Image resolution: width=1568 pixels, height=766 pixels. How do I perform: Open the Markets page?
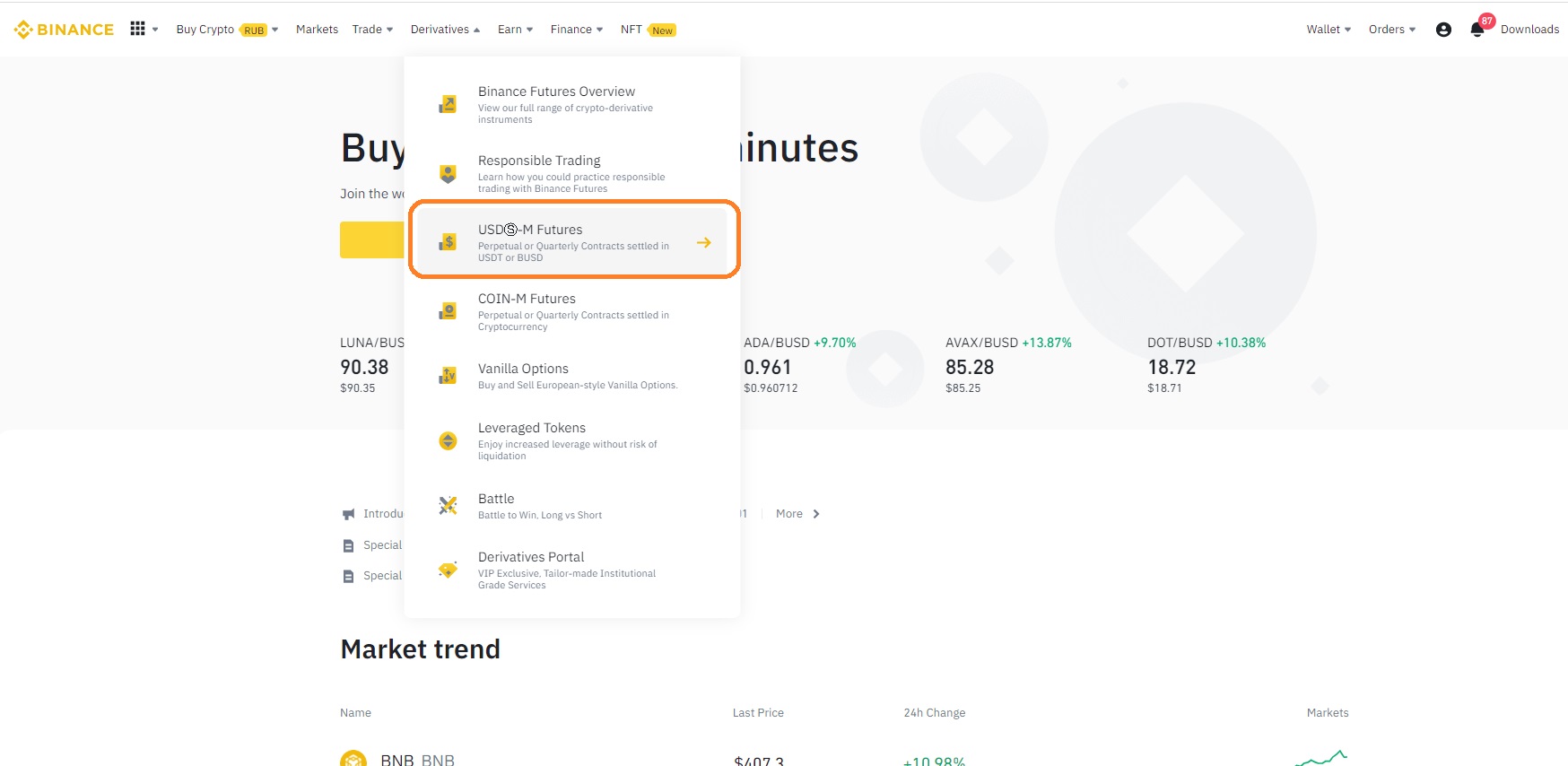(x=317, y=30)
